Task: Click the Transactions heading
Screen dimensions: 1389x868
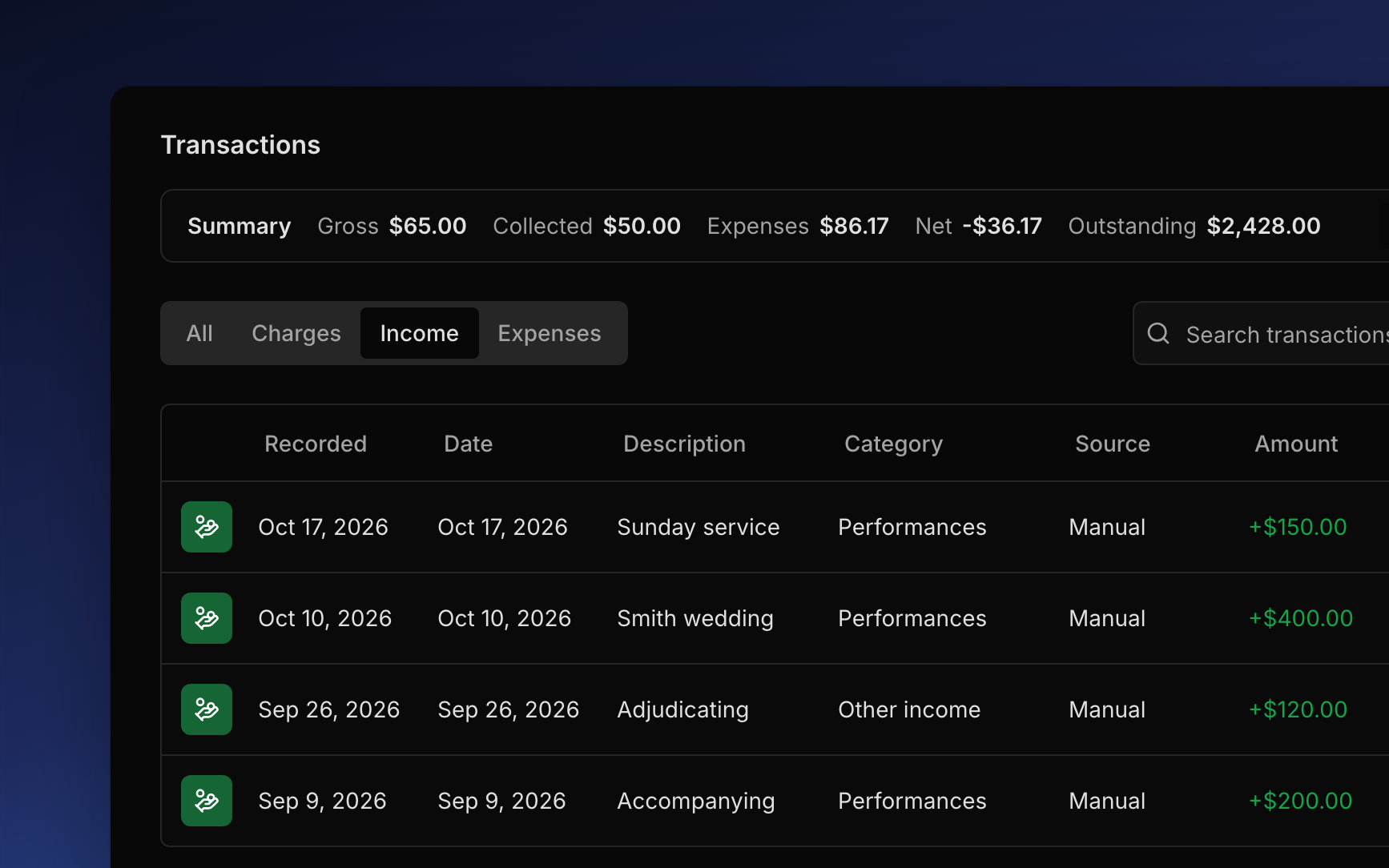Action: [x=240, y=145]
